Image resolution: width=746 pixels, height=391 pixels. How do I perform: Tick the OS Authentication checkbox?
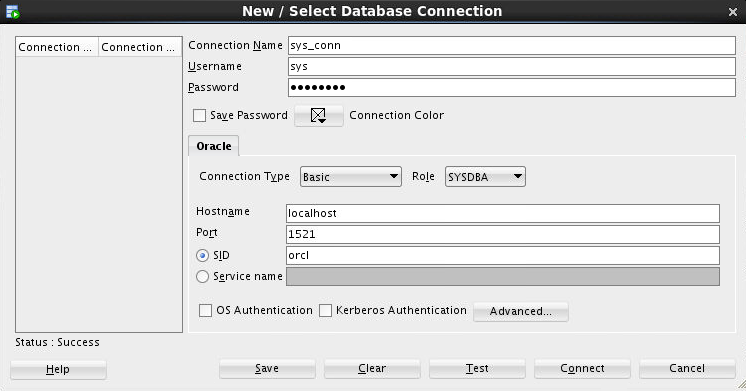point(205,311)
